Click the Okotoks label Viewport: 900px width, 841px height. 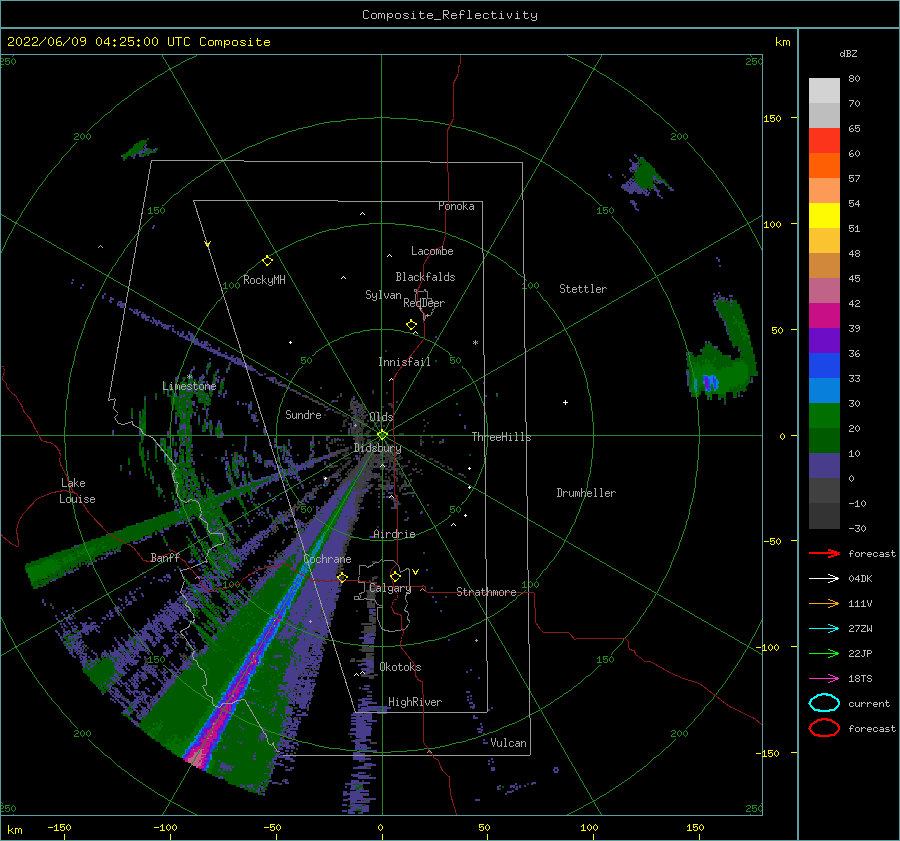[400, 667]
